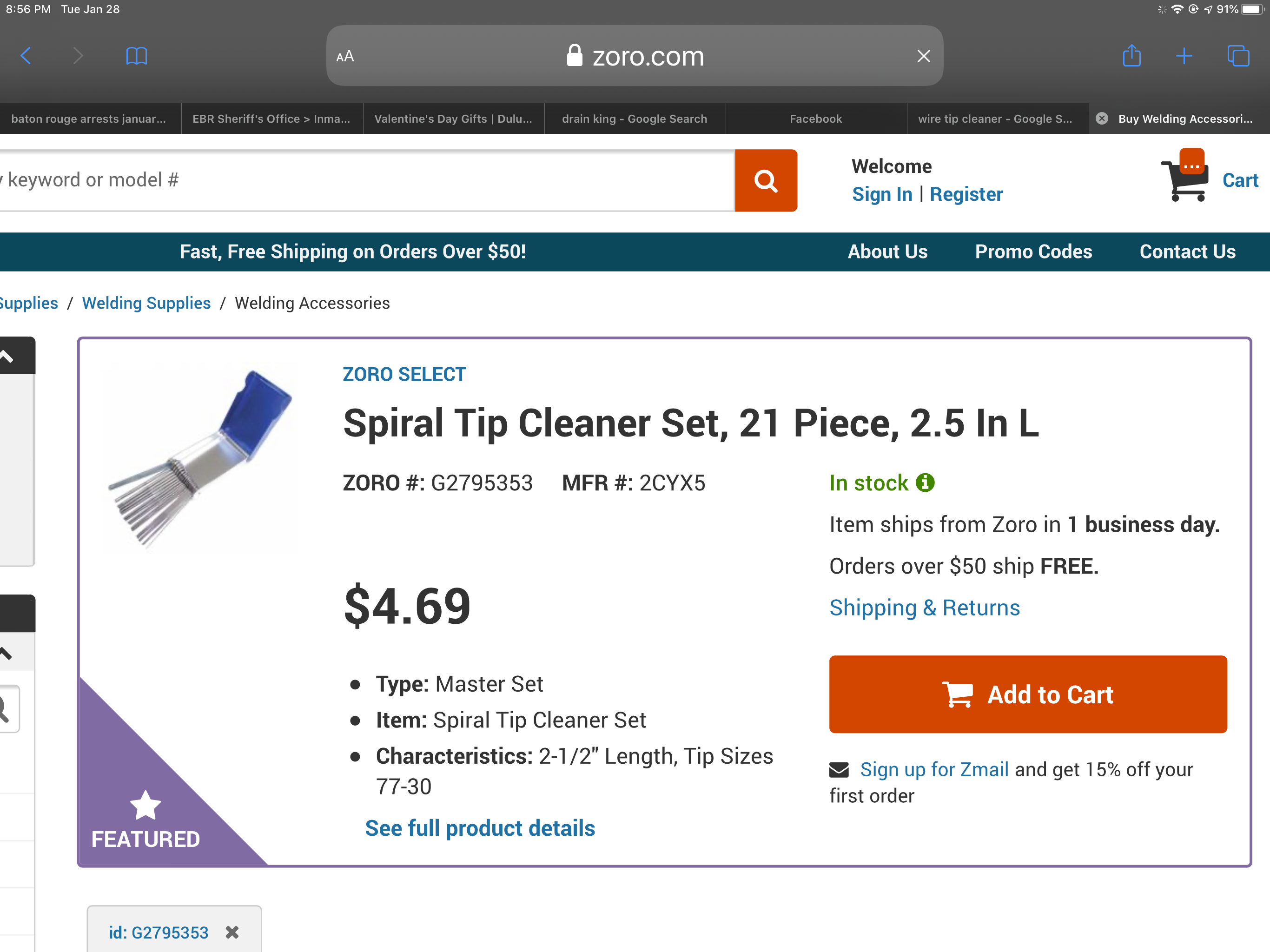Screen dimensions: 1270x952
Task: Click the Zmail envelope icon
Action: click(840, 769)
